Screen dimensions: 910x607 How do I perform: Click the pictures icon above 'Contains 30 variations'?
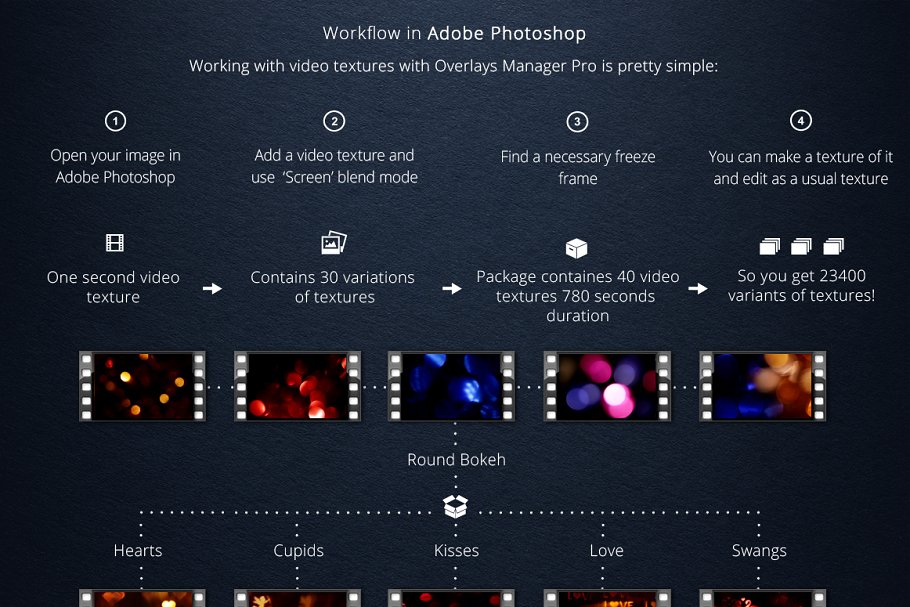(333, 243)
